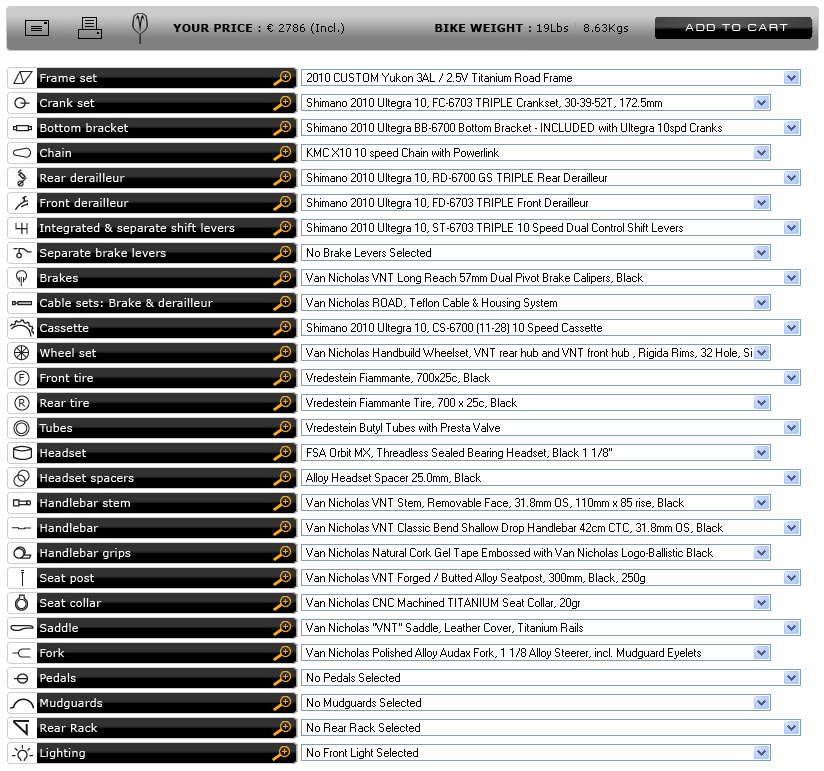824x771 pixels.
Task: Open the Rear Rack dropdown
Action: (791, 728)
